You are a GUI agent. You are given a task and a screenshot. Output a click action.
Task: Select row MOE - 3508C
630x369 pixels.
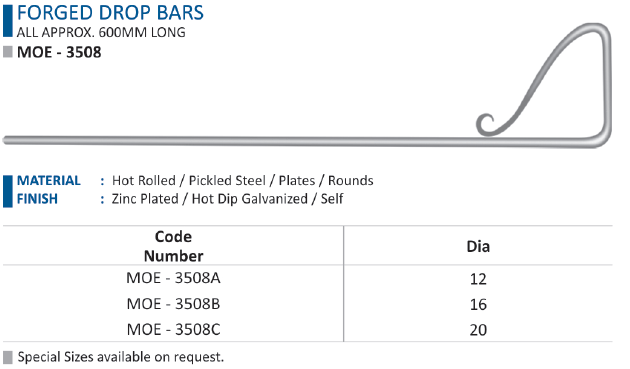(x=308, y=330)
